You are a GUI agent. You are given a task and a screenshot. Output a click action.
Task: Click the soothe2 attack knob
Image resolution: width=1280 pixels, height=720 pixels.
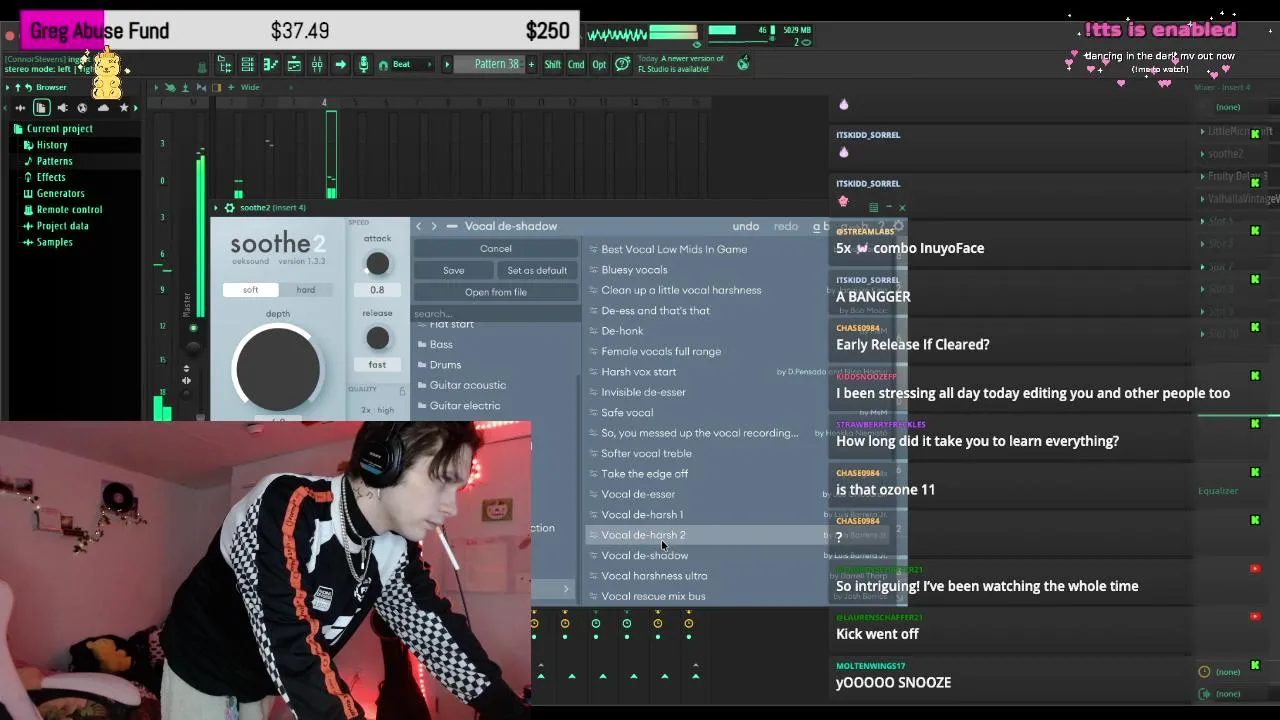(x=377, y=264)
